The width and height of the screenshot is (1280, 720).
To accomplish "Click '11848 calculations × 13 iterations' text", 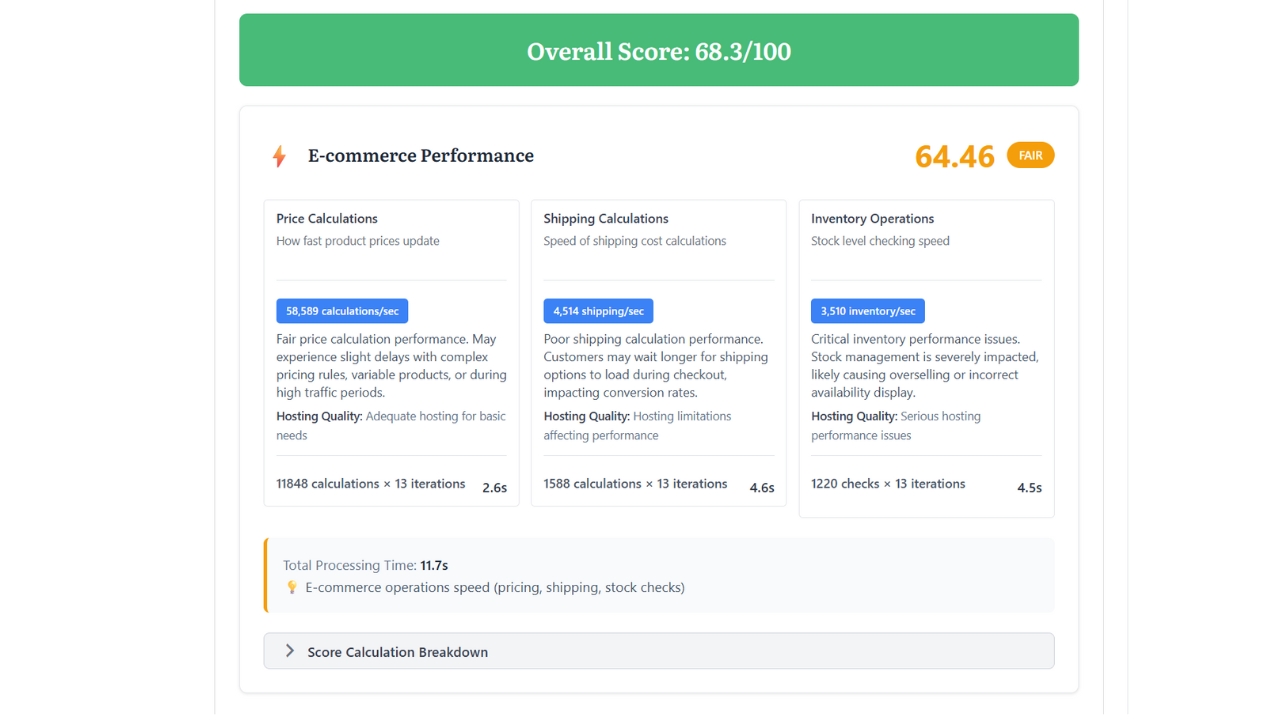I will 371,484.
